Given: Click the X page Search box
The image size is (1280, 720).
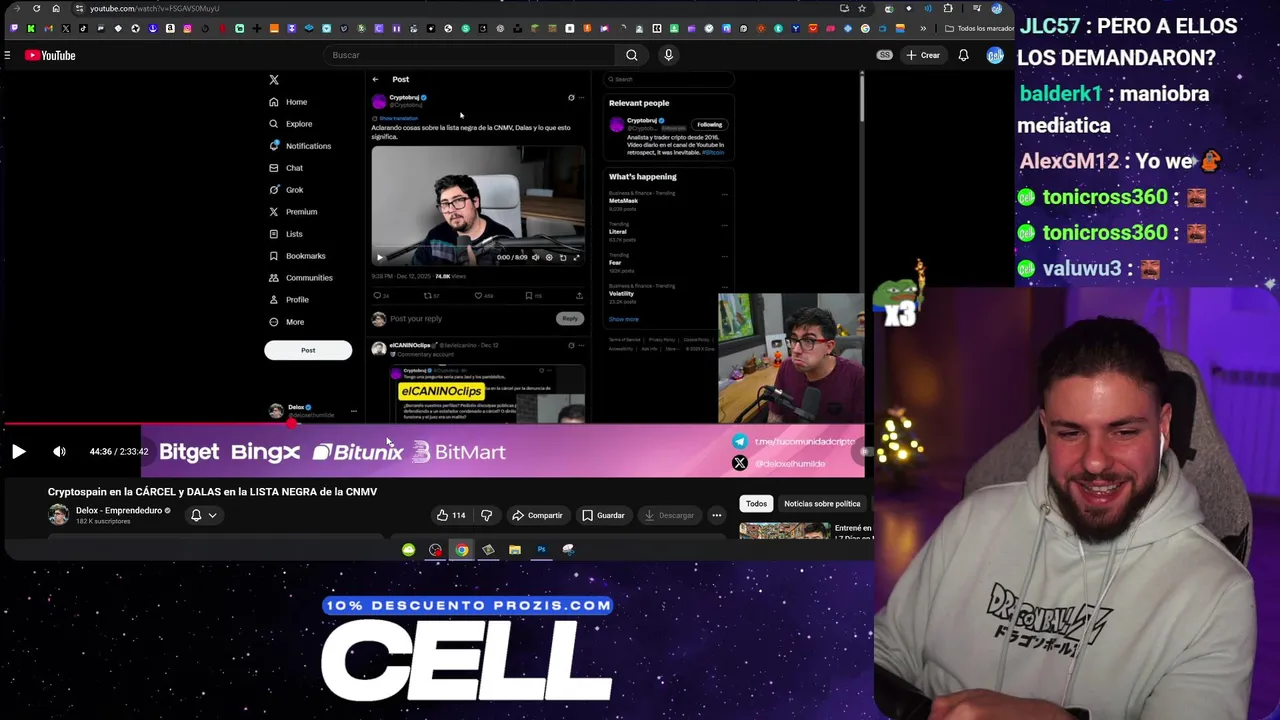Looking at the screenshot, I should click(668, 79).
